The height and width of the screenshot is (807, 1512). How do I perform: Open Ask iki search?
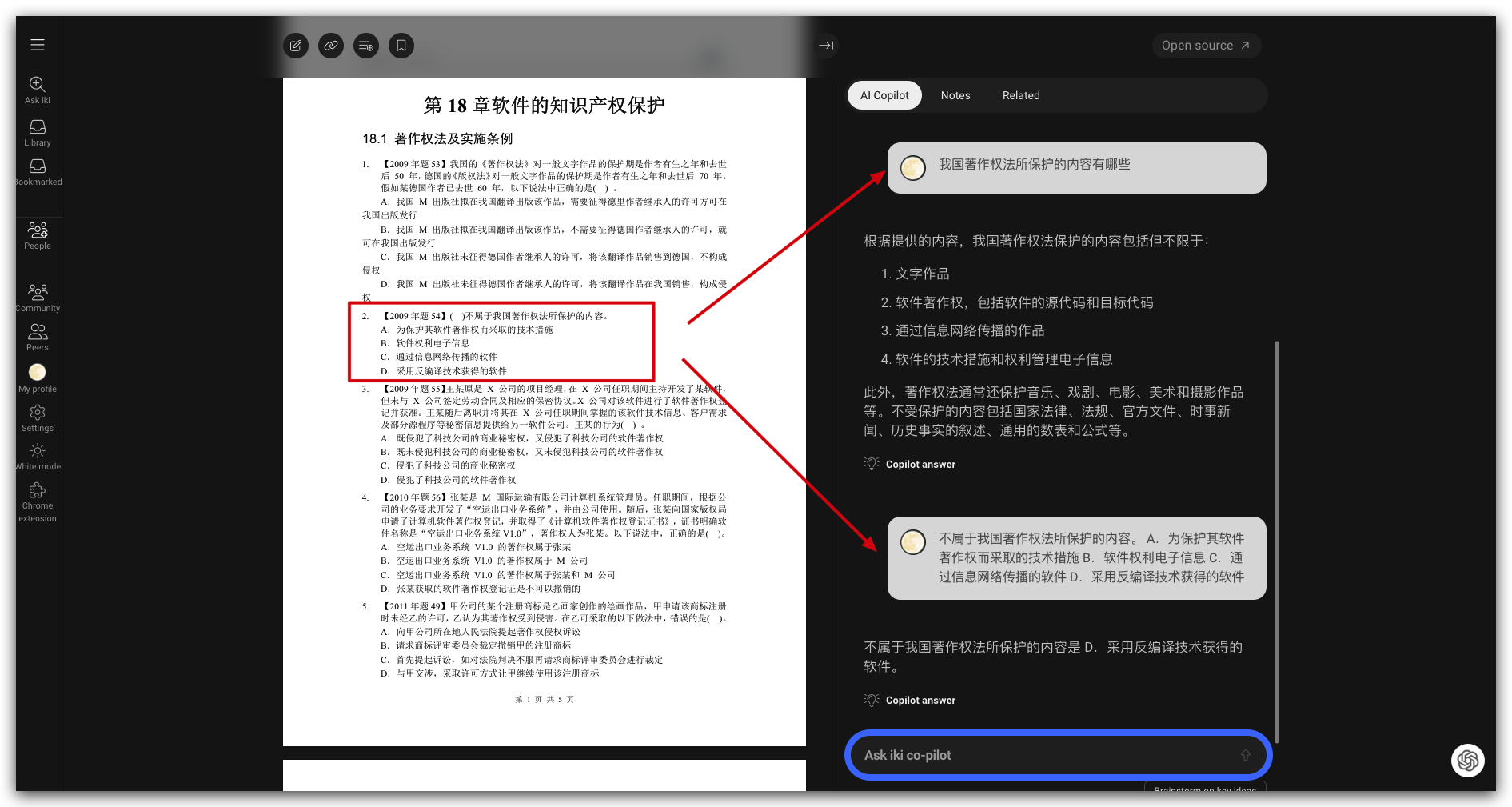[x=38, y=90]
